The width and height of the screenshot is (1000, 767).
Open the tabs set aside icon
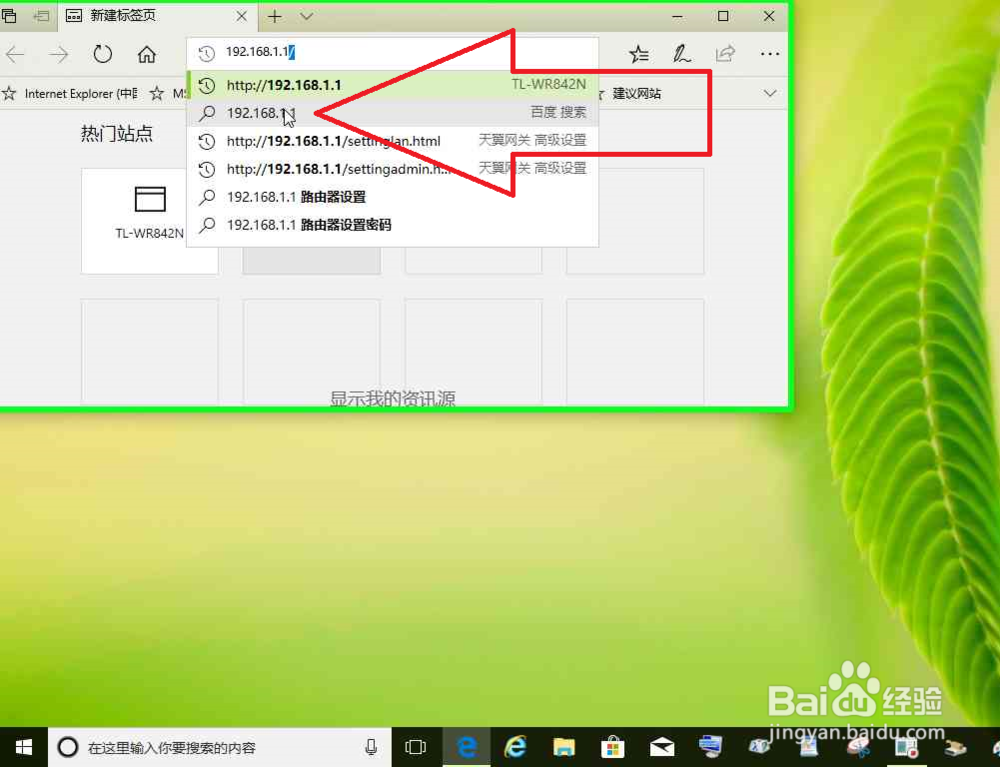pyautogui.click(x=8, y=16)
